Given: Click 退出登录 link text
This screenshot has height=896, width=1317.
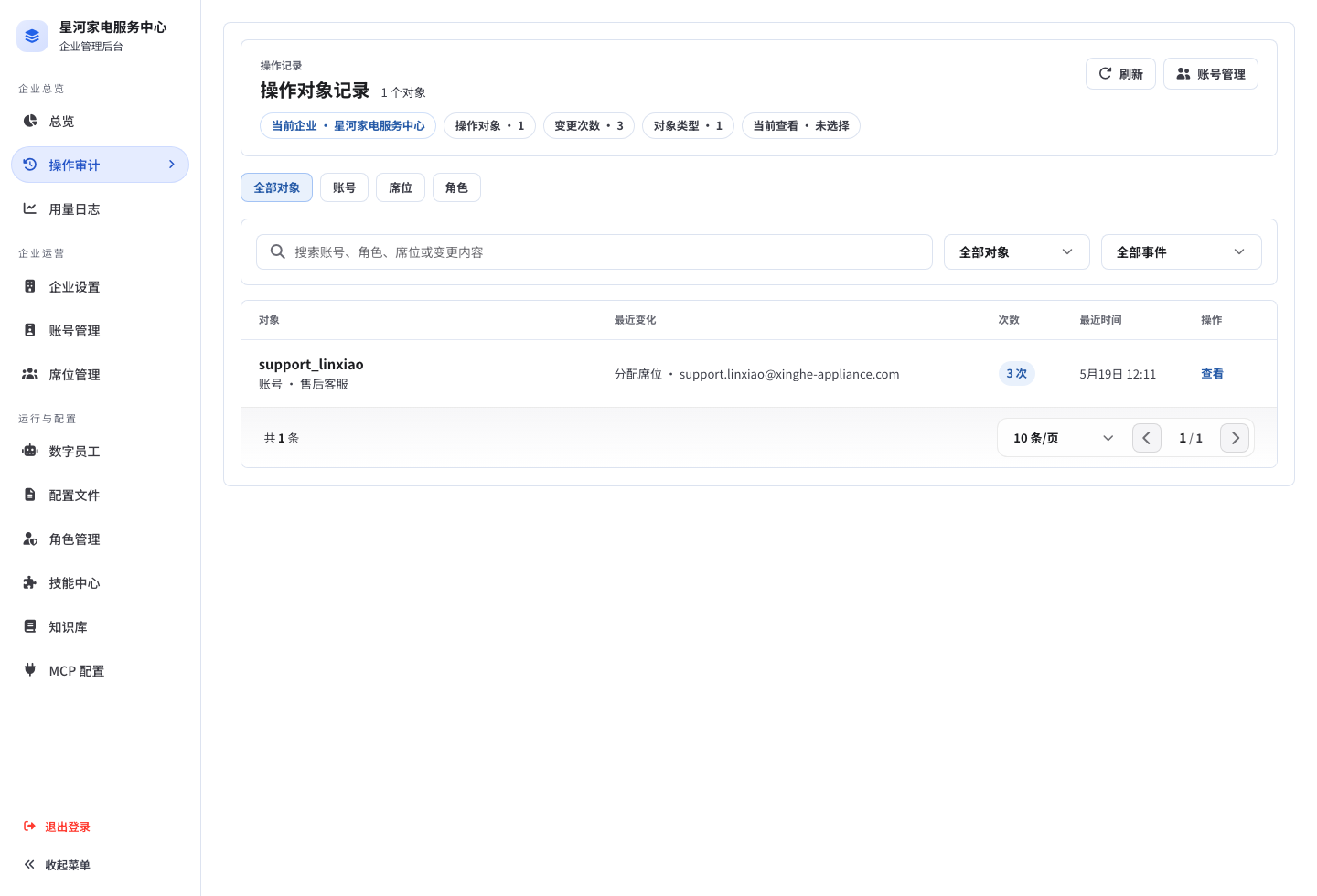Looking at the screenshot, I should coord(68,827).
